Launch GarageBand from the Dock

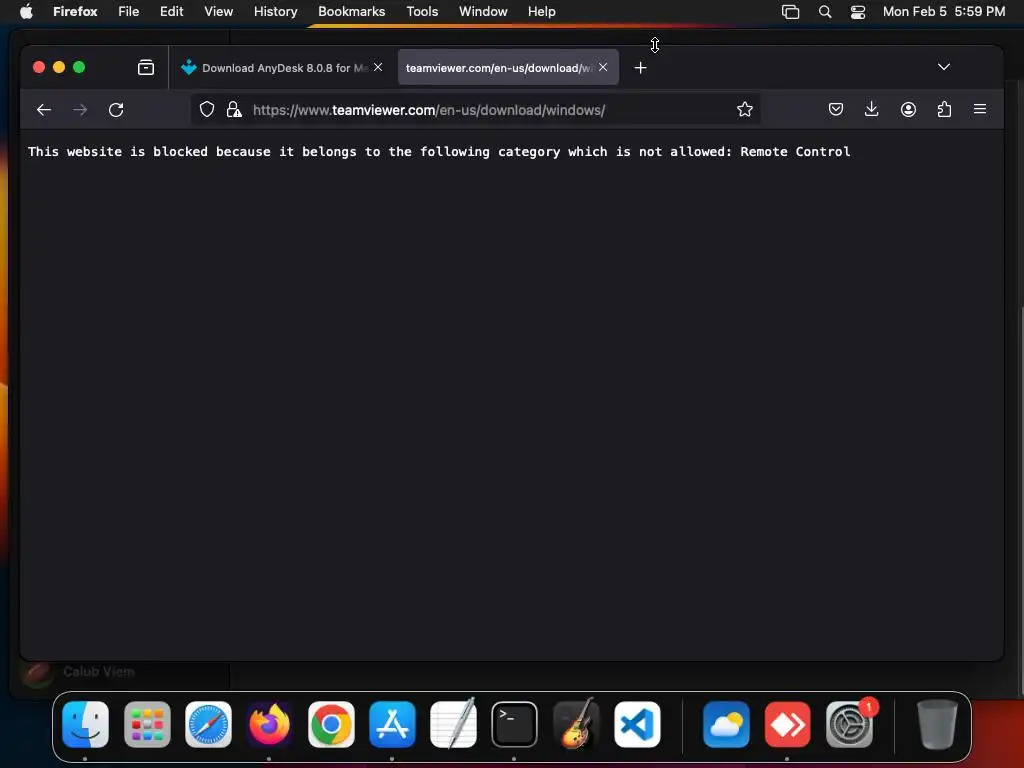tap(575, 724)
